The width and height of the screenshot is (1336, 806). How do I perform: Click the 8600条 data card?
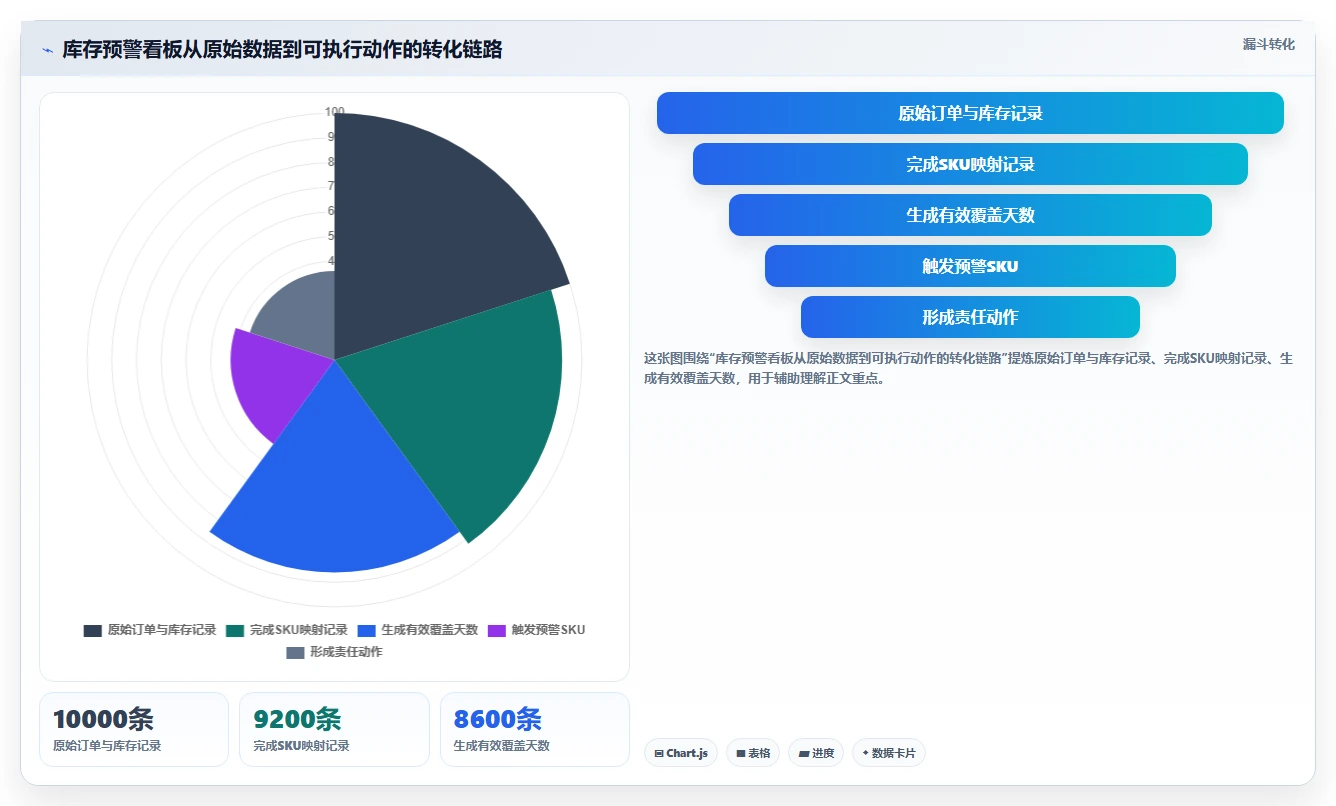point(535,730)
